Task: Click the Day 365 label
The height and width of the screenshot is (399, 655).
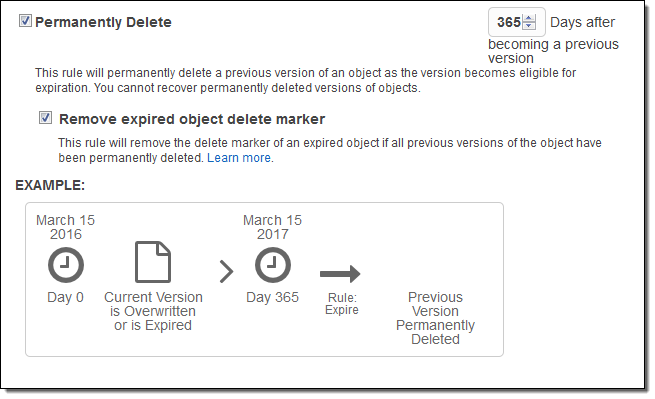Action: [x=272, y=297]
